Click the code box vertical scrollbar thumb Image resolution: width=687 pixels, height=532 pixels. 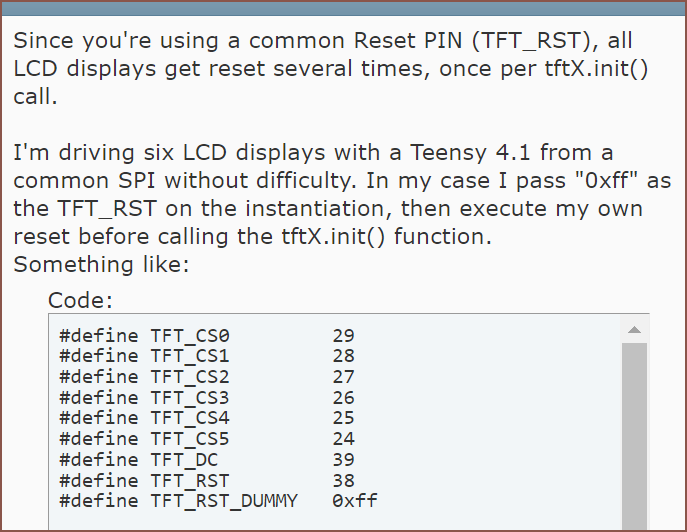(x=634, y=437)
